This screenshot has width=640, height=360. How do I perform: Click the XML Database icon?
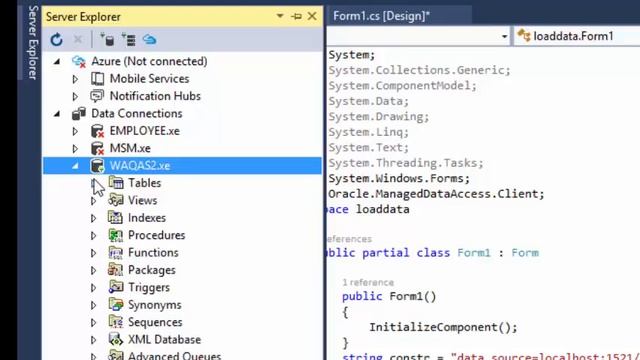(x=116, y=339)
